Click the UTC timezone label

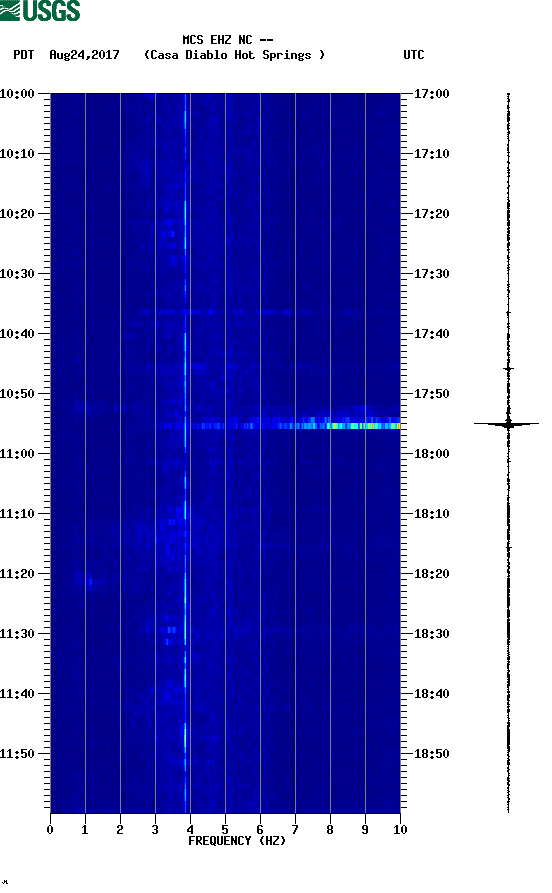414,55
